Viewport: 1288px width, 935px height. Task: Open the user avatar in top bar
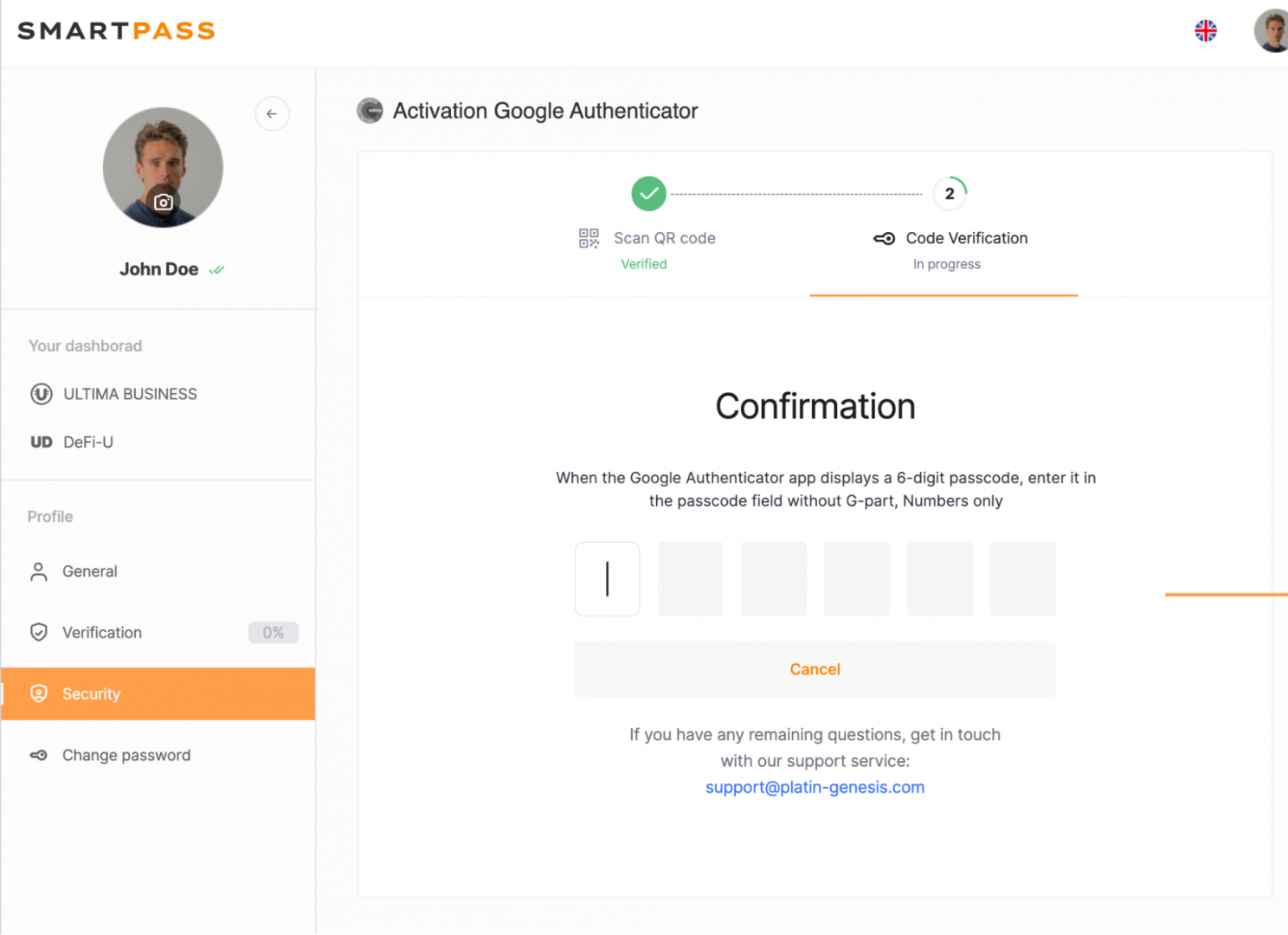click(1271, 31)
